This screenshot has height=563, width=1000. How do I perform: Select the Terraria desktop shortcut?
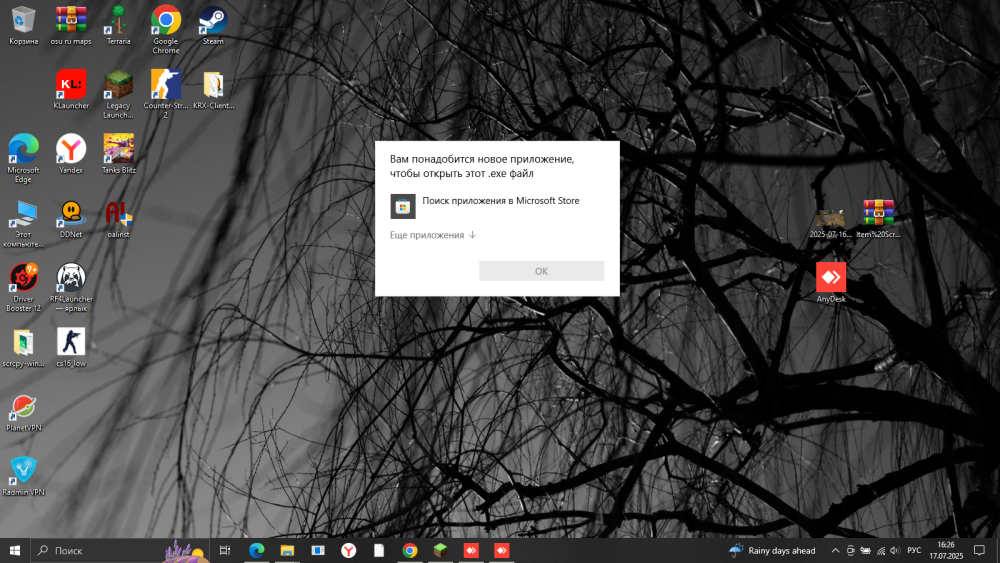tap(119, 26)
